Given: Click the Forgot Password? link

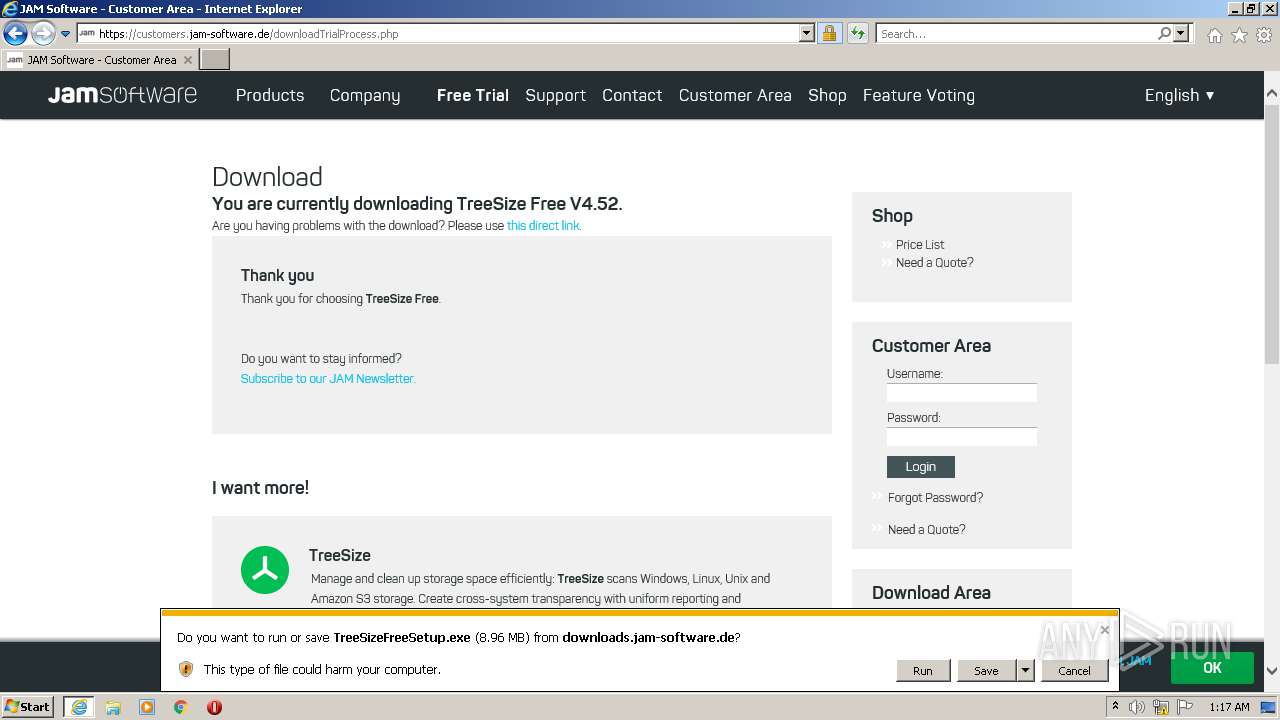Looking at the screenshot, I should click(935, 498).
